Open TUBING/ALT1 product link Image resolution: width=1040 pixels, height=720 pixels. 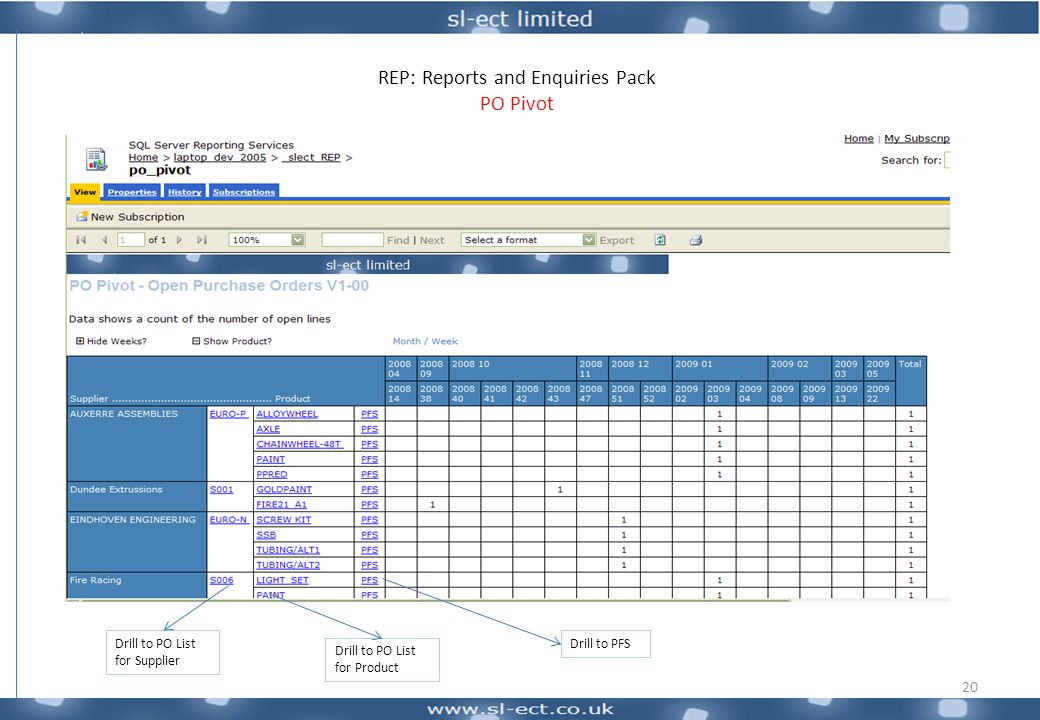tap(288, 550)
